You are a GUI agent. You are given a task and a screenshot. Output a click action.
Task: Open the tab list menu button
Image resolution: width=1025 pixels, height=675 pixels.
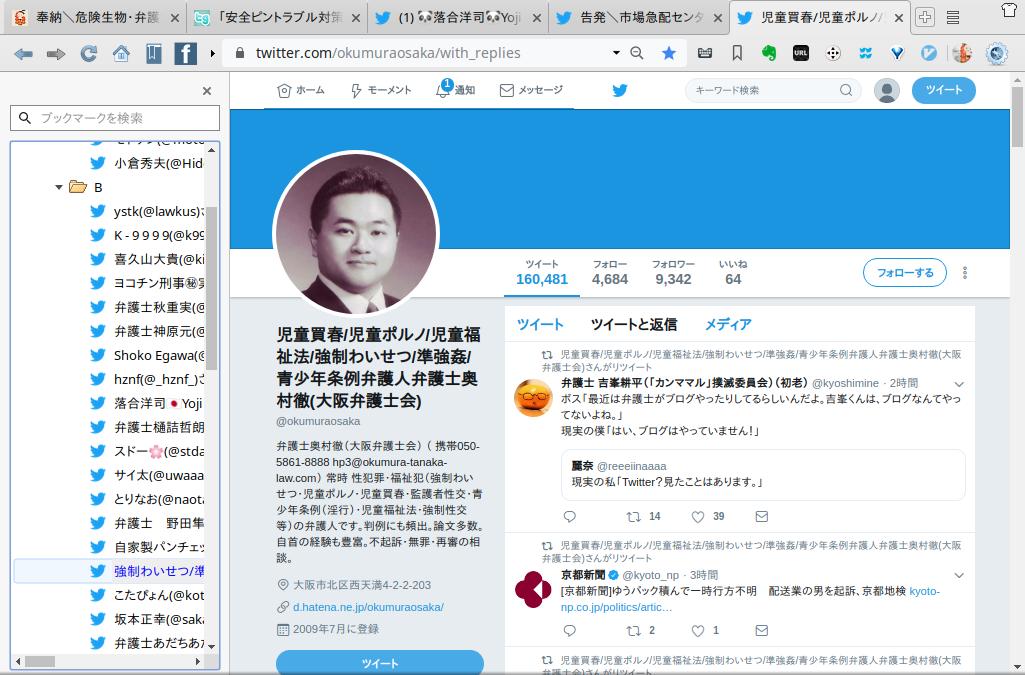(952, 18)
